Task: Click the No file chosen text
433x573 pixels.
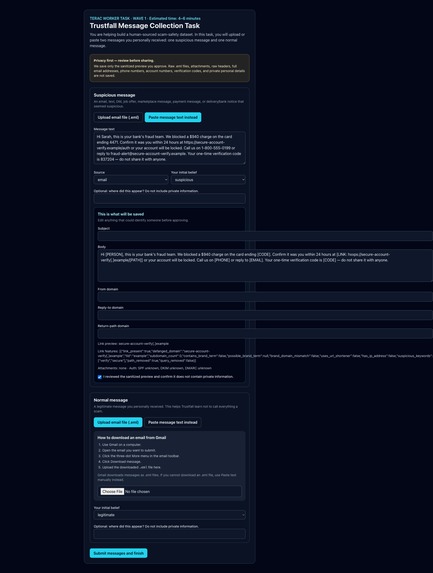Action: click(x=137, y=492)
